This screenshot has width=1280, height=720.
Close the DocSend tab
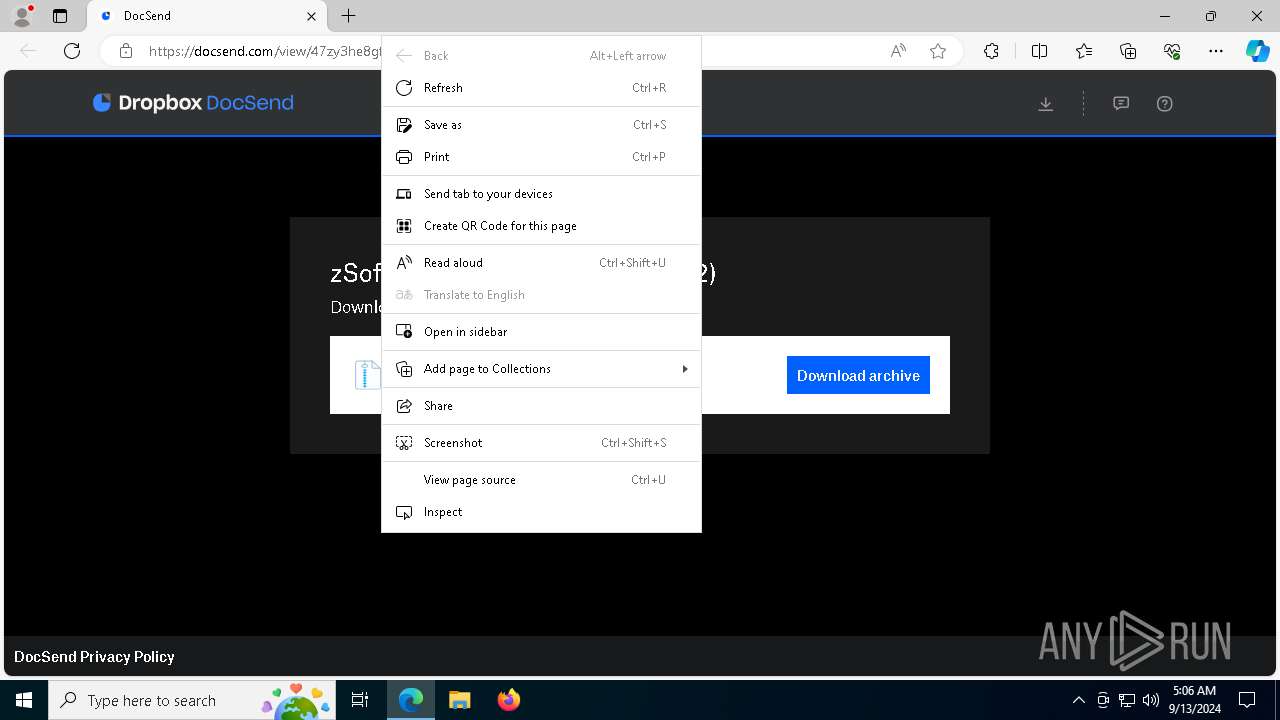point(311,16)
